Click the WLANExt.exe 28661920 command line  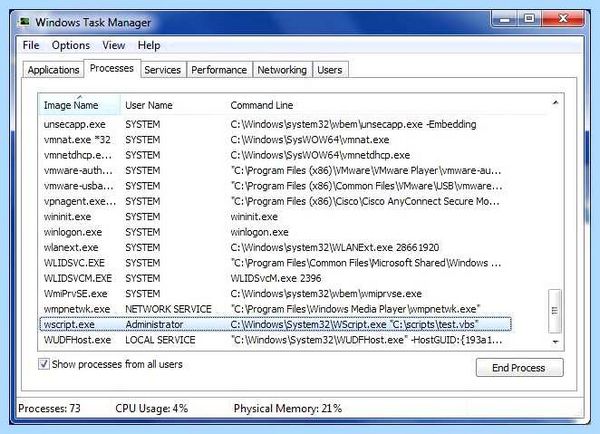click(335, 248)
